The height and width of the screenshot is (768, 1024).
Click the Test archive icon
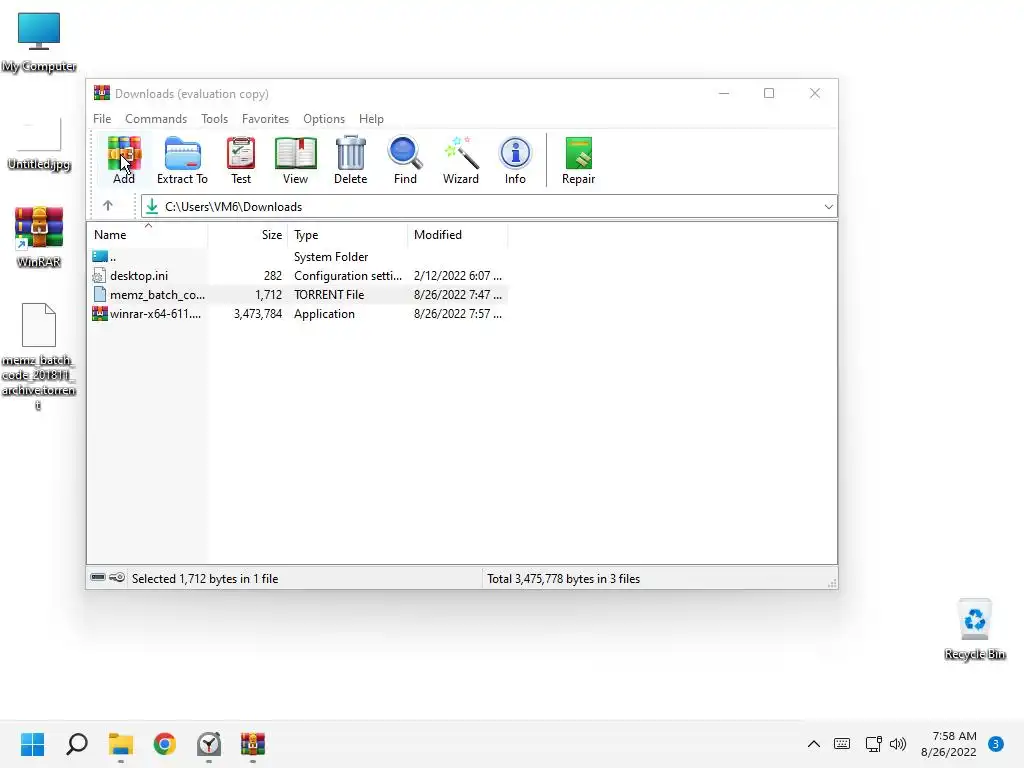[241, 160]
